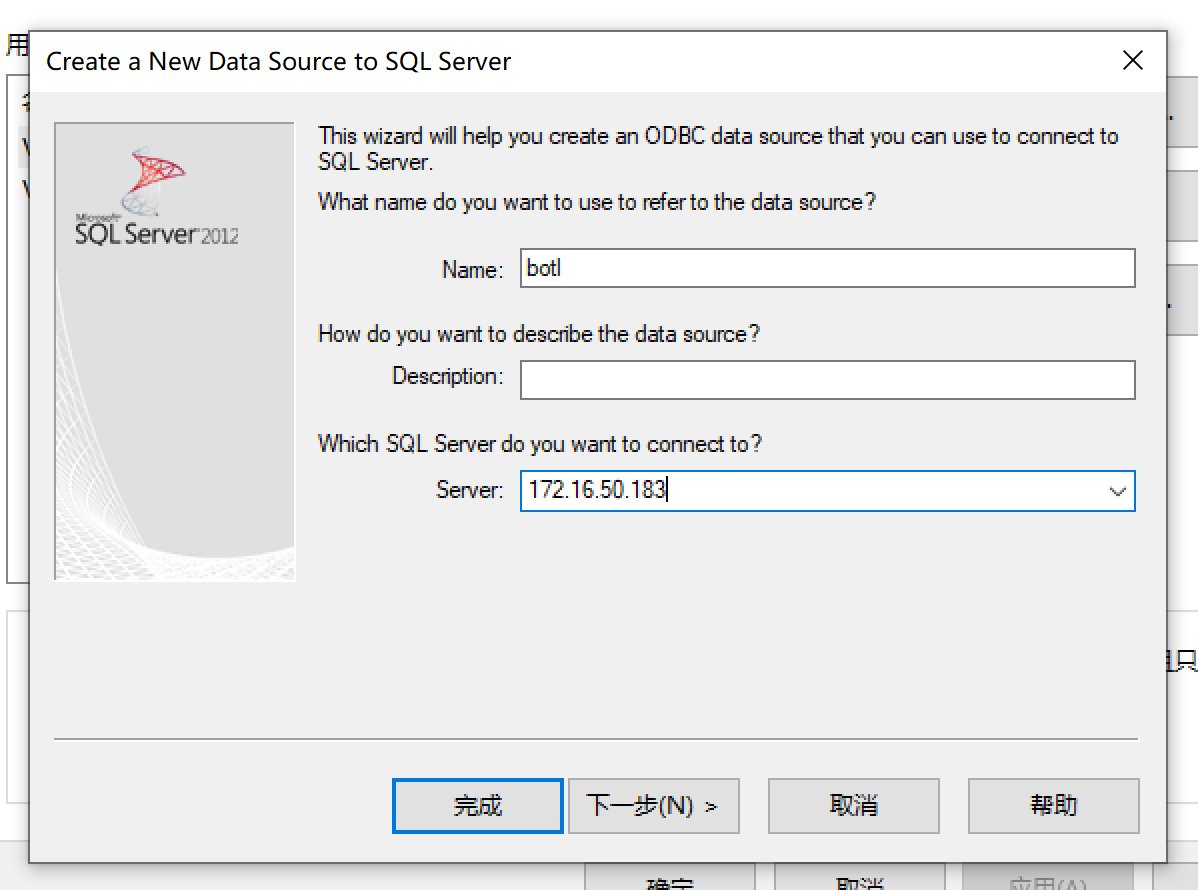Open help with the 帮助 button
Image resolution: width=1198 pixels, height=890 pixels.
pos(1053,806)
